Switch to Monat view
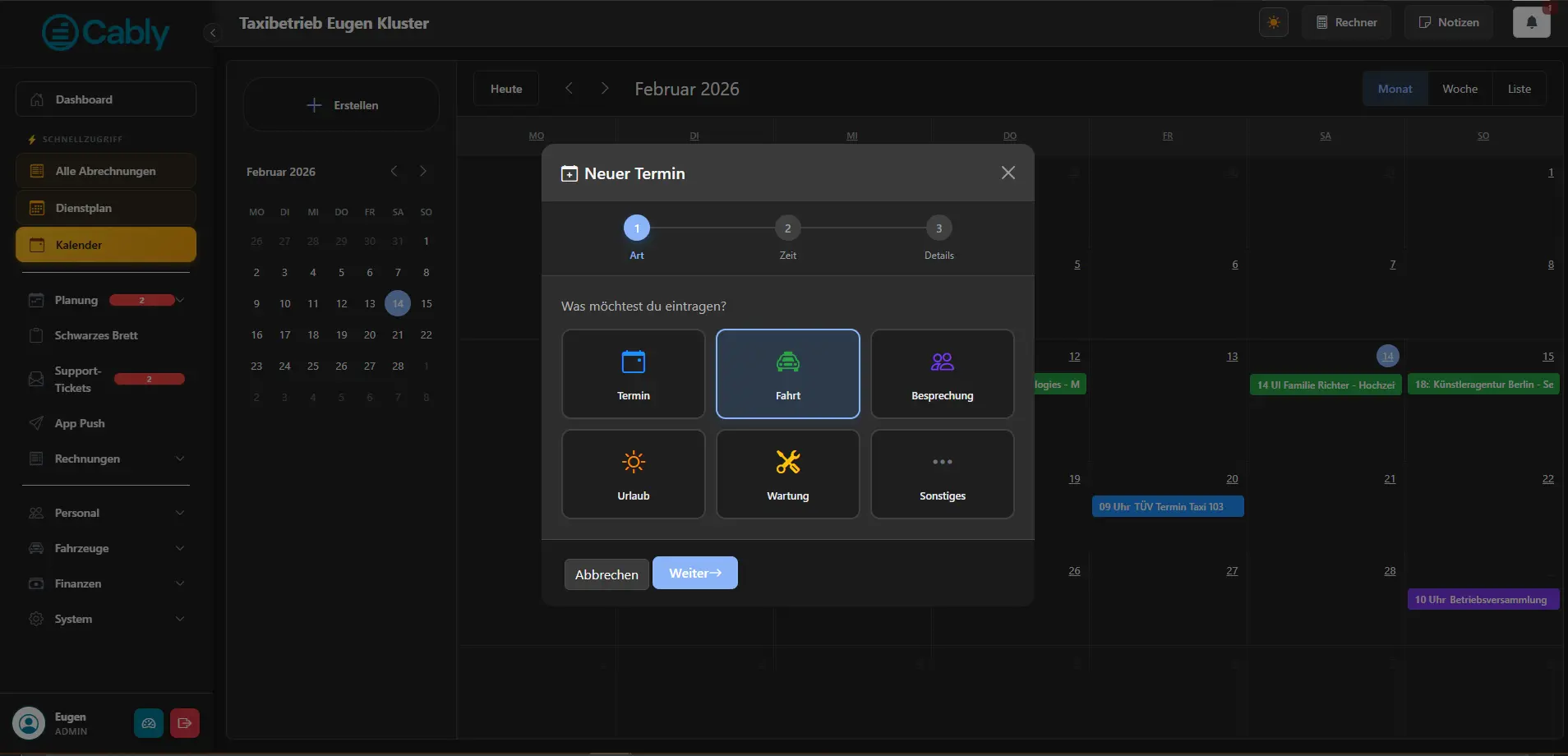This screenshot has width=1568, height=756. pyautogui.click(x=1395, y=89)
